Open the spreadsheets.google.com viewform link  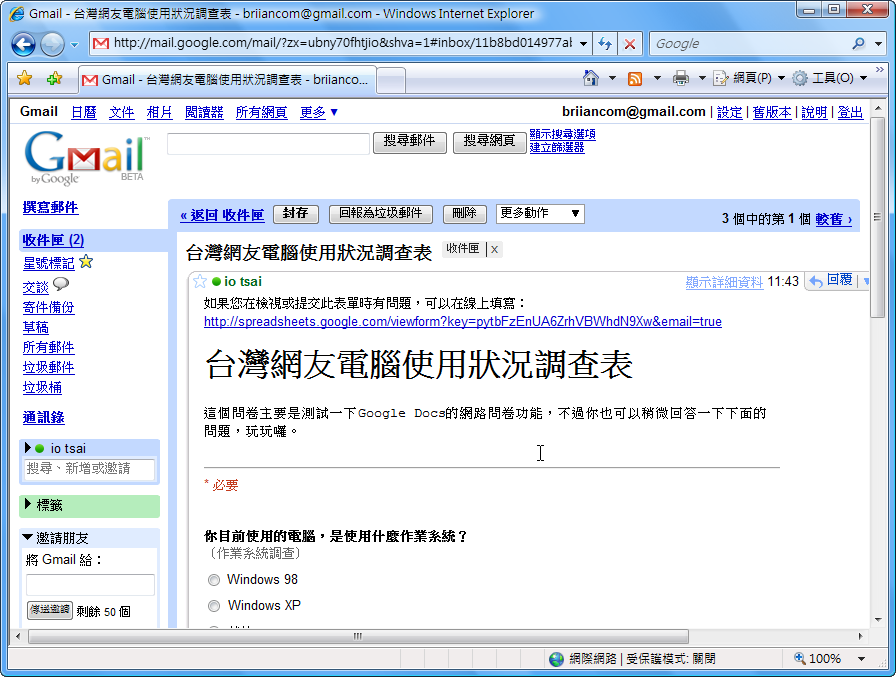[463, 322]
